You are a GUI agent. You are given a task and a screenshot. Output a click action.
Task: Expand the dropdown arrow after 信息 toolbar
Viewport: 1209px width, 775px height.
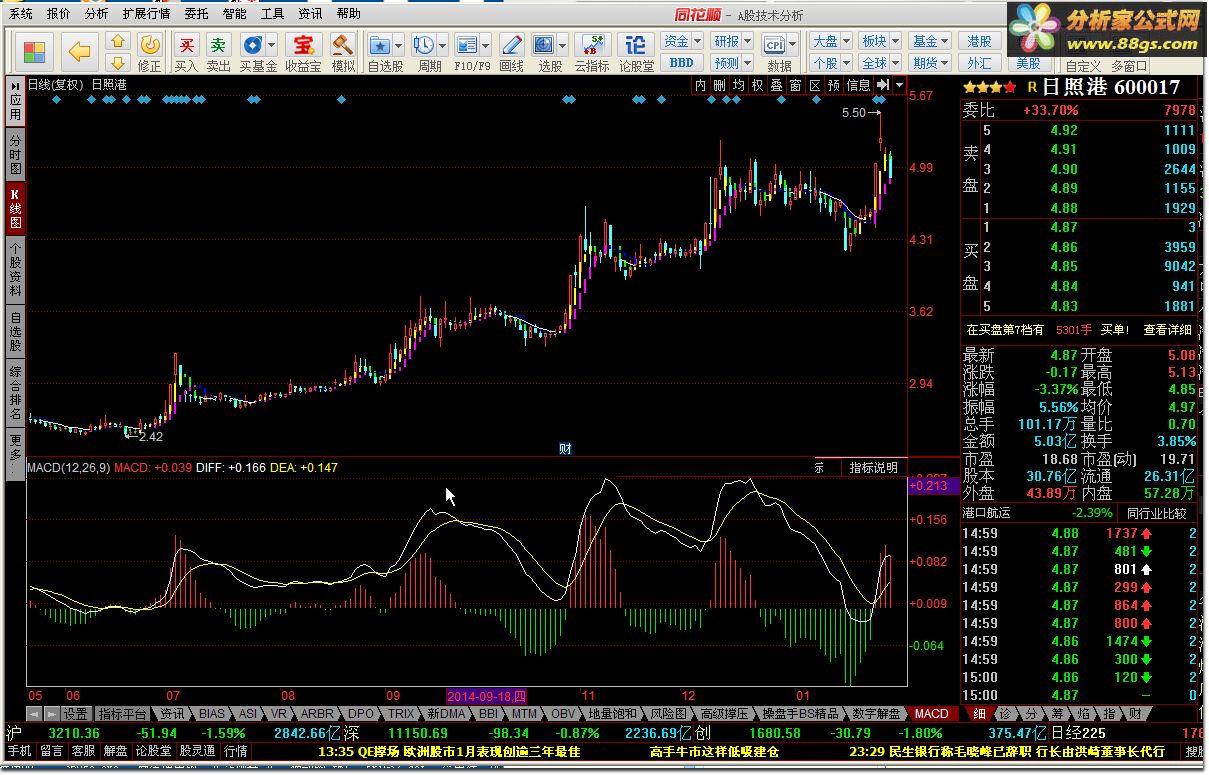[900, 86]
